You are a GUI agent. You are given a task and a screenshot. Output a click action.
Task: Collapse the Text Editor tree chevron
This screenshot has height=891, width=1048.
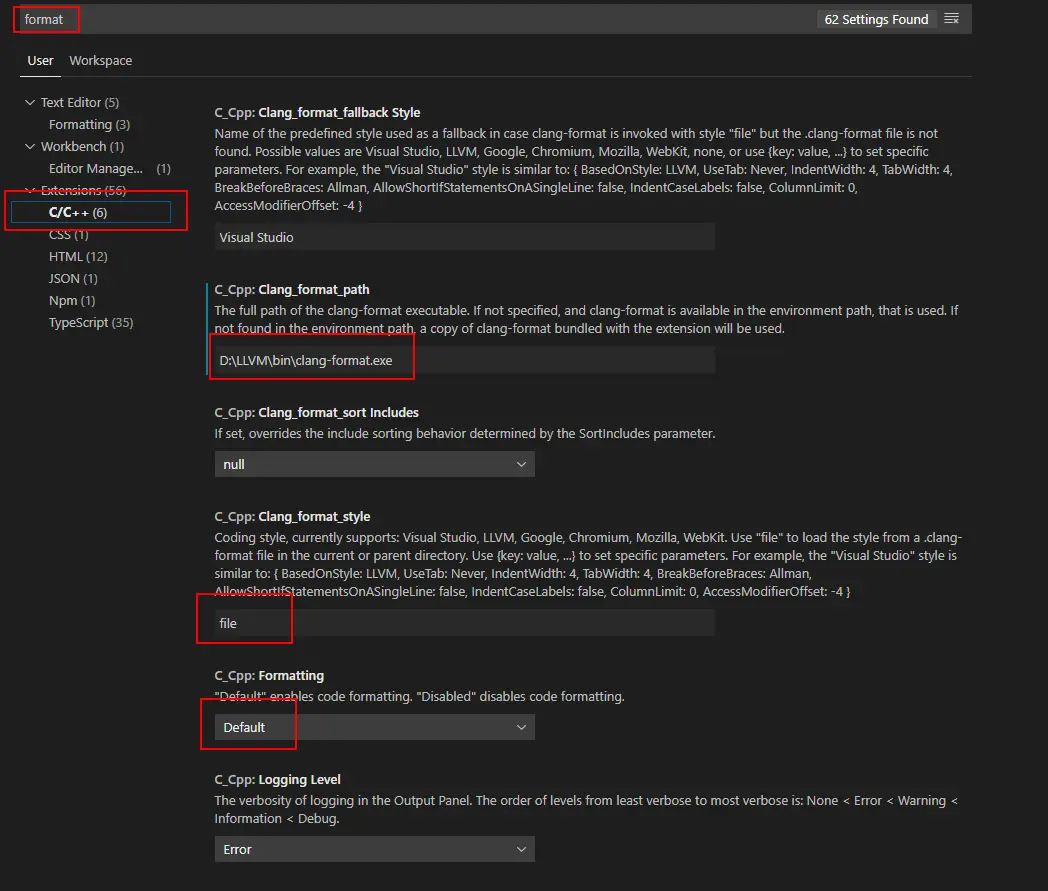pyautogui.click(x=30, y=102)
